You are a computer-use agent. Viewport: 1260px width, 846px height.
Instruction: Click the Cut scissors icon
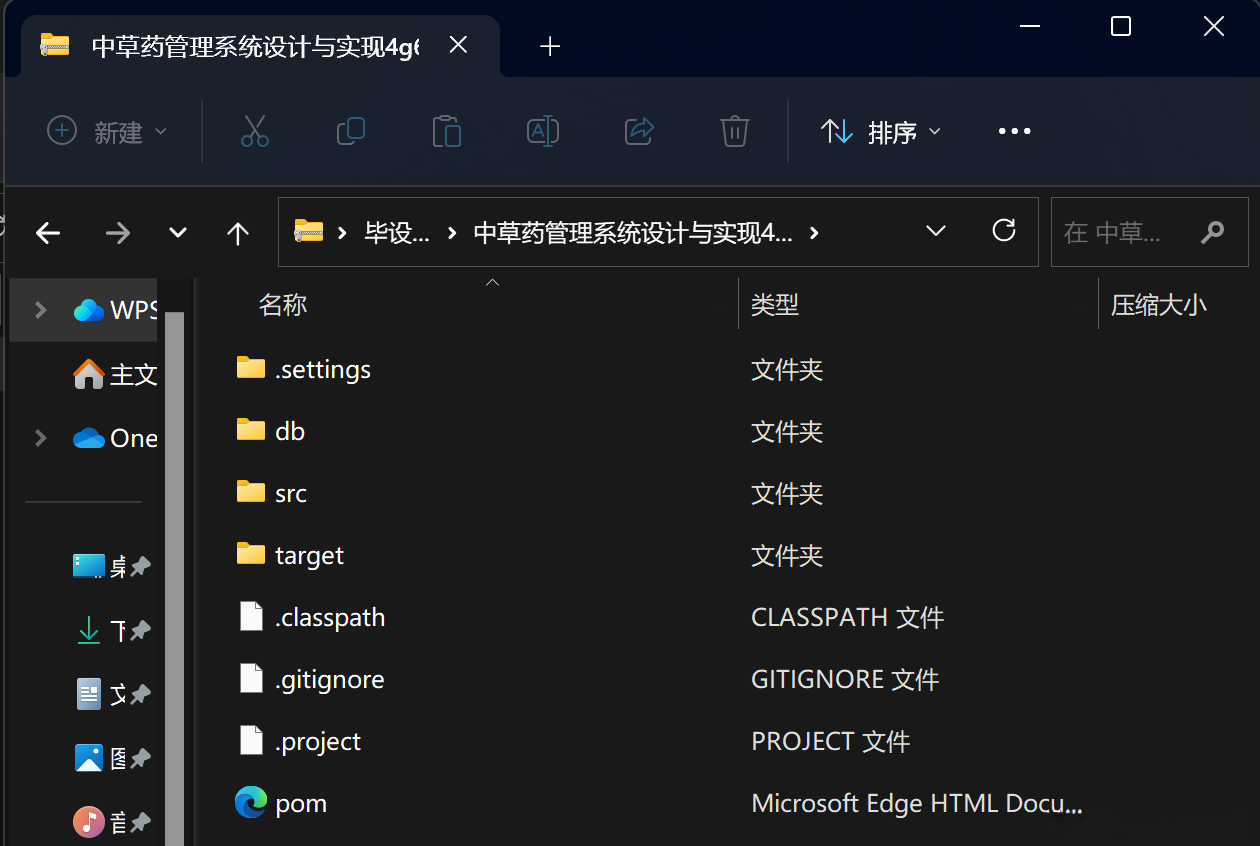pyautogui.click(x=255, y=131)
